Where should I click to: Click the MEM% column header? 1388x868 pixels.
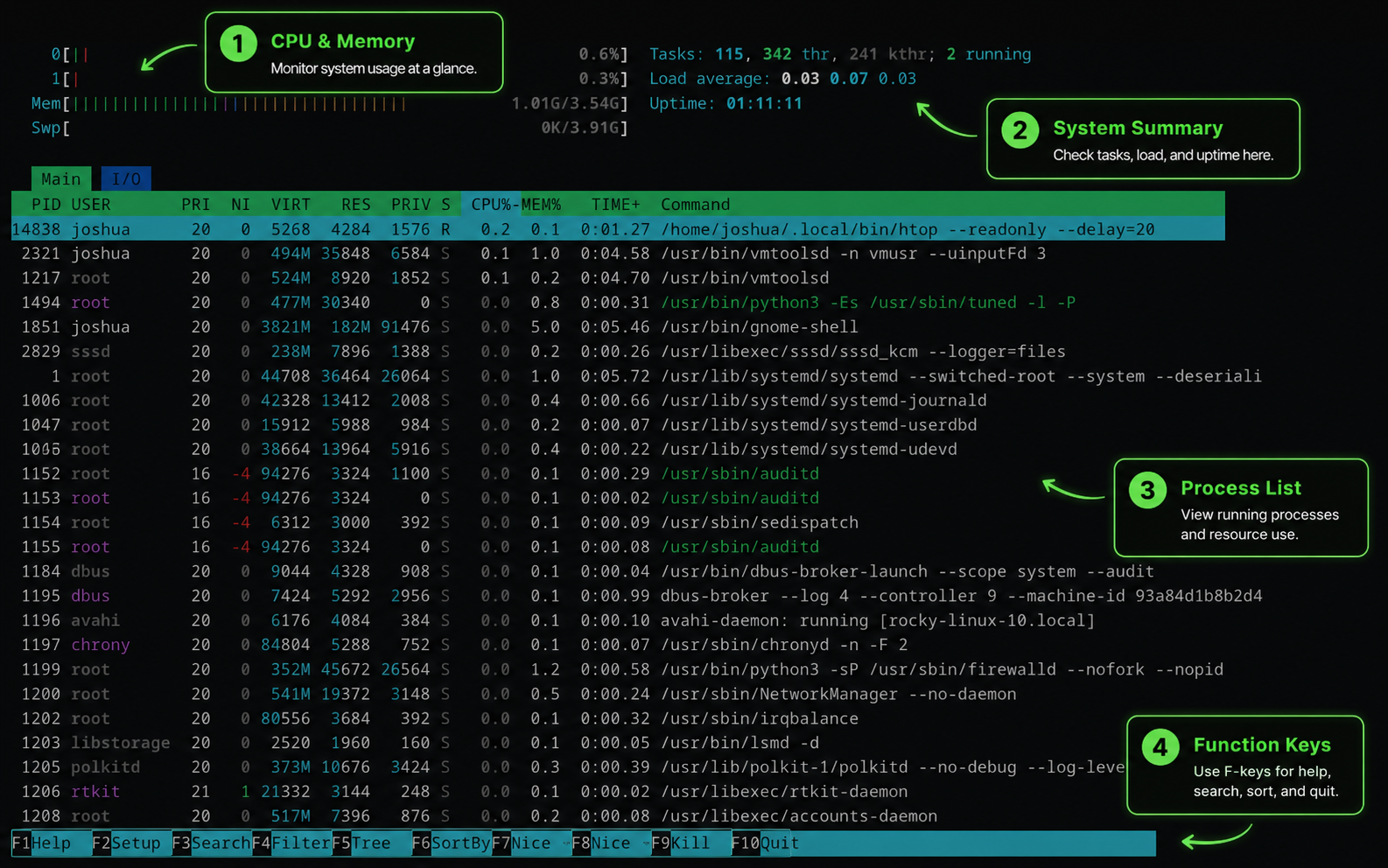[x=541, y=204]
